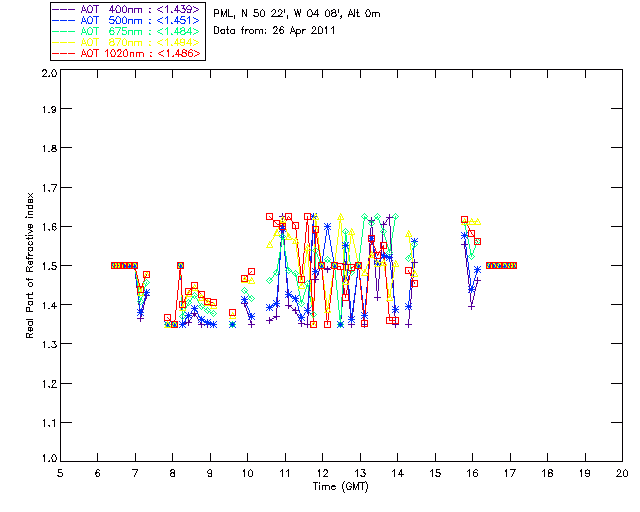
Task: Click the purple dashed line sample in legend
Action: tap(64, 9)
